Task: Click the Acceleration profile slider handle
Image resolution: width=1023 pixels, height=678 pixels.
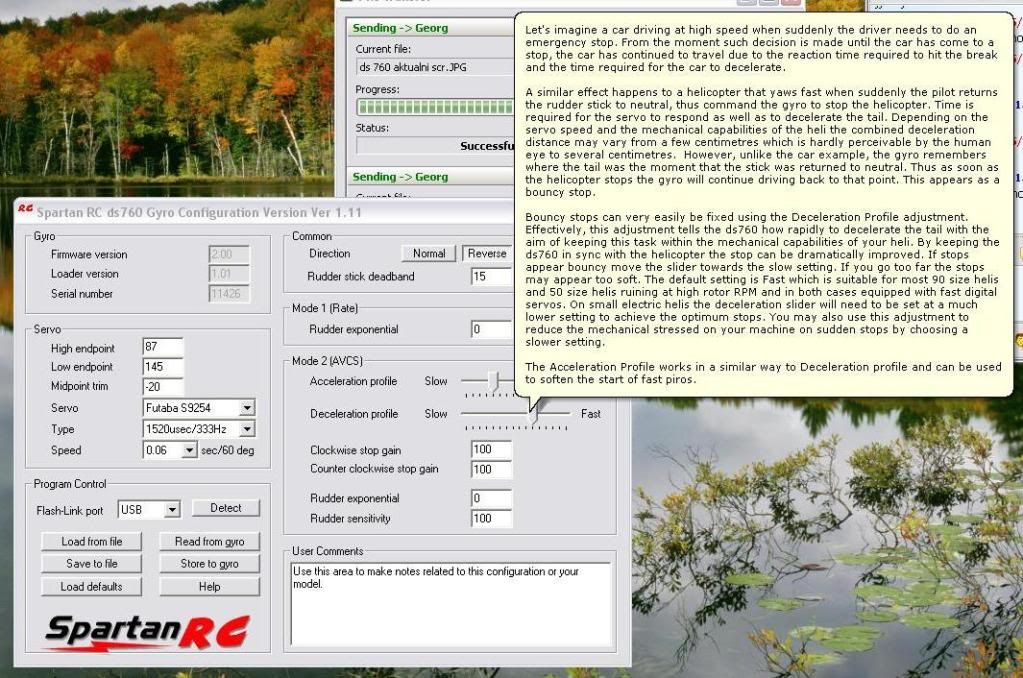Action: point(492,381)
